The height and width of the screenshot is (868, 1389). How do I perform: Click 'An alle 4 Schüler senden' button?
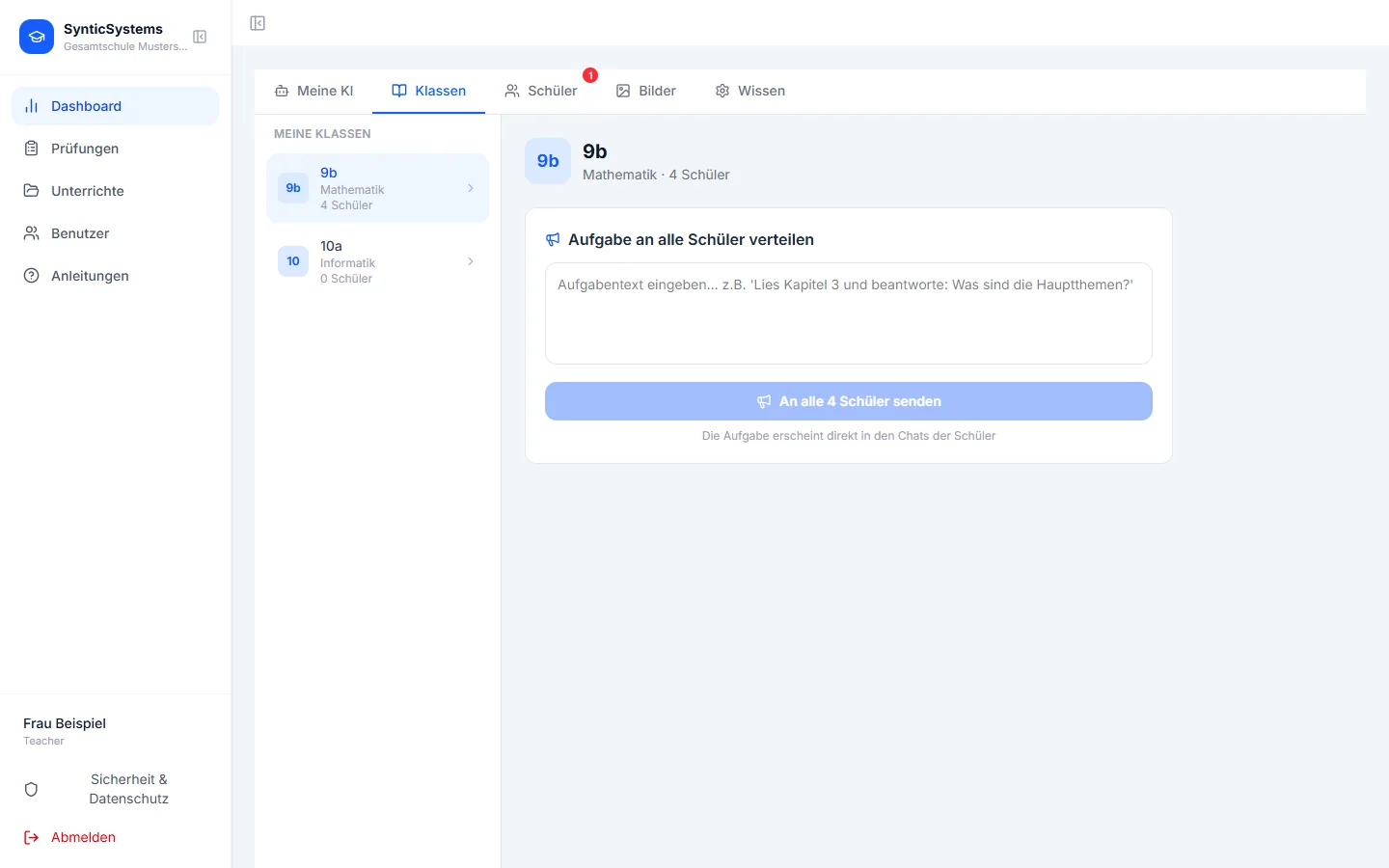pos(849,401)
